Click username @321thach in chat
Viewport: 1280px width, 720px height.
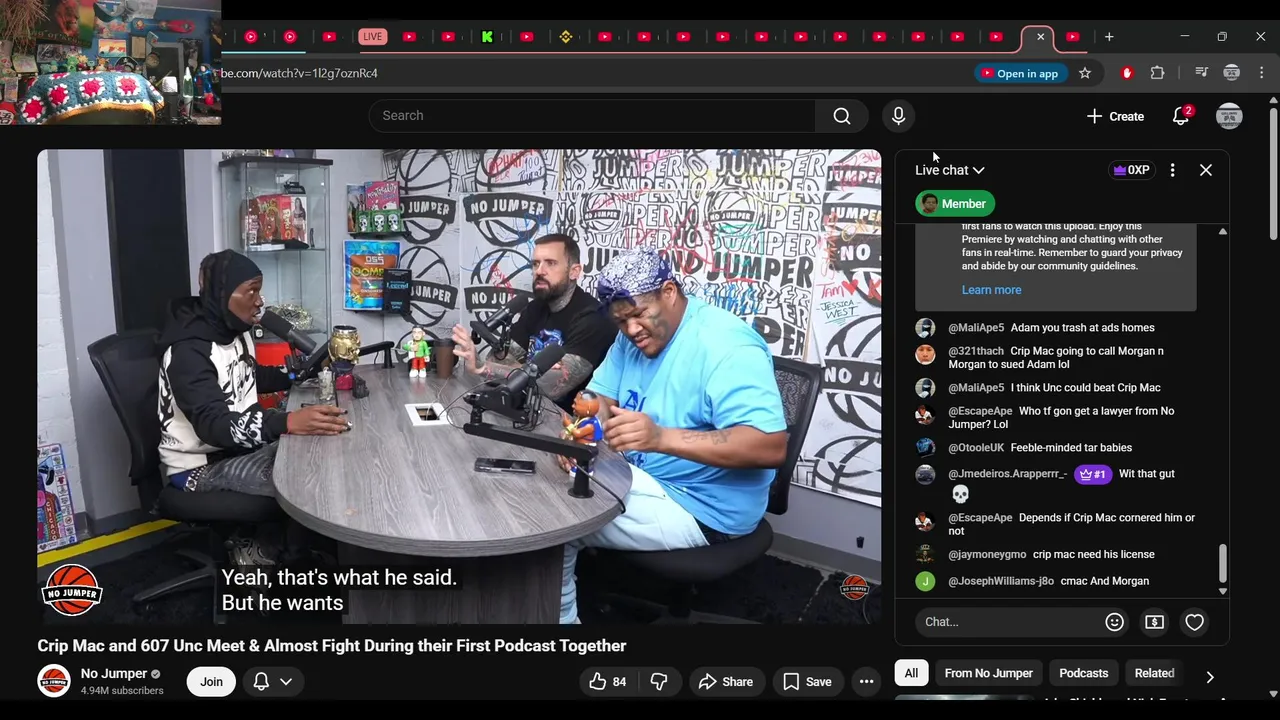click(x=976, y=352)
